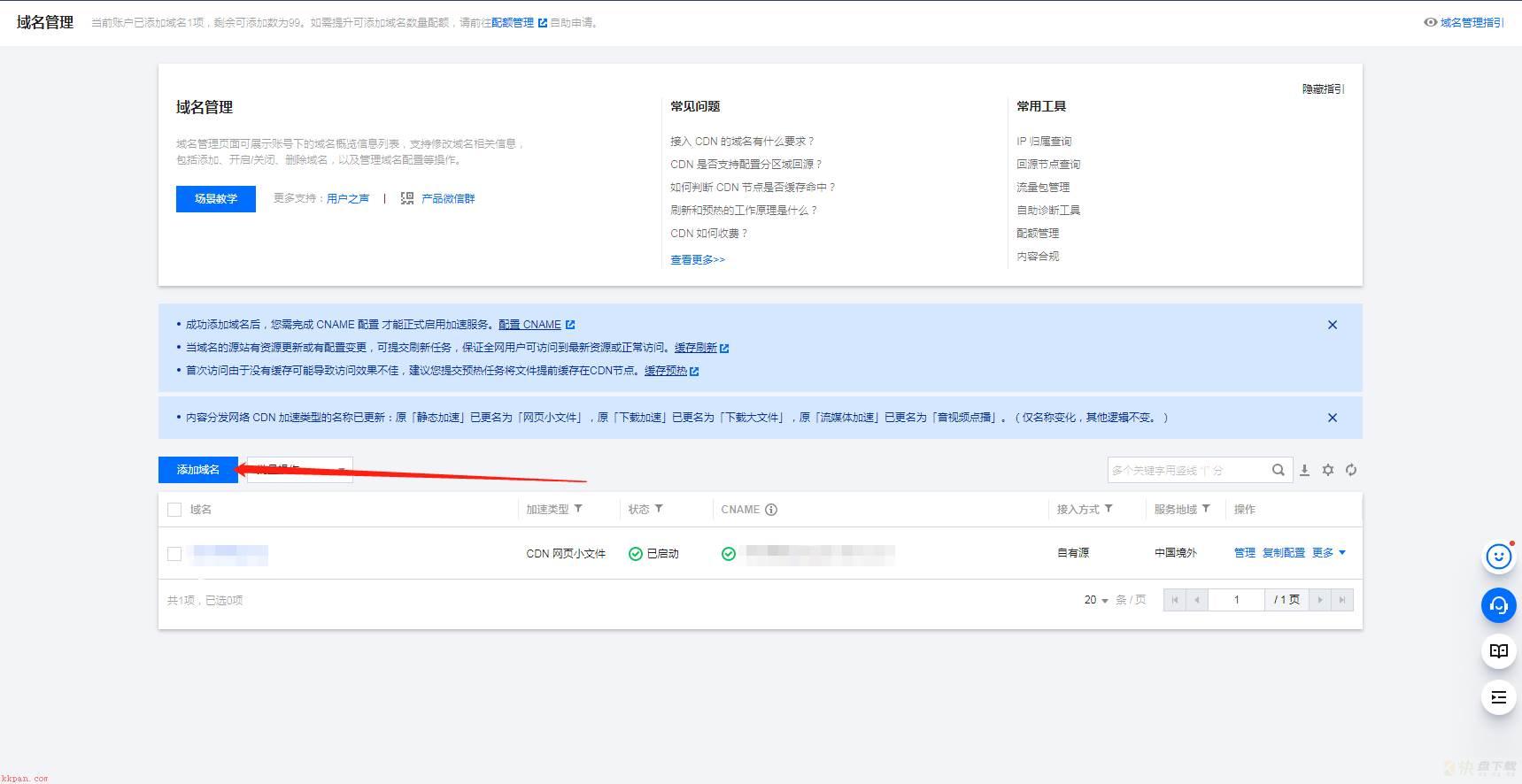Open FAQ 刷新和预热的工作原理是什么
Viewport: 1522px width, 784px height.
click(744, 211)
